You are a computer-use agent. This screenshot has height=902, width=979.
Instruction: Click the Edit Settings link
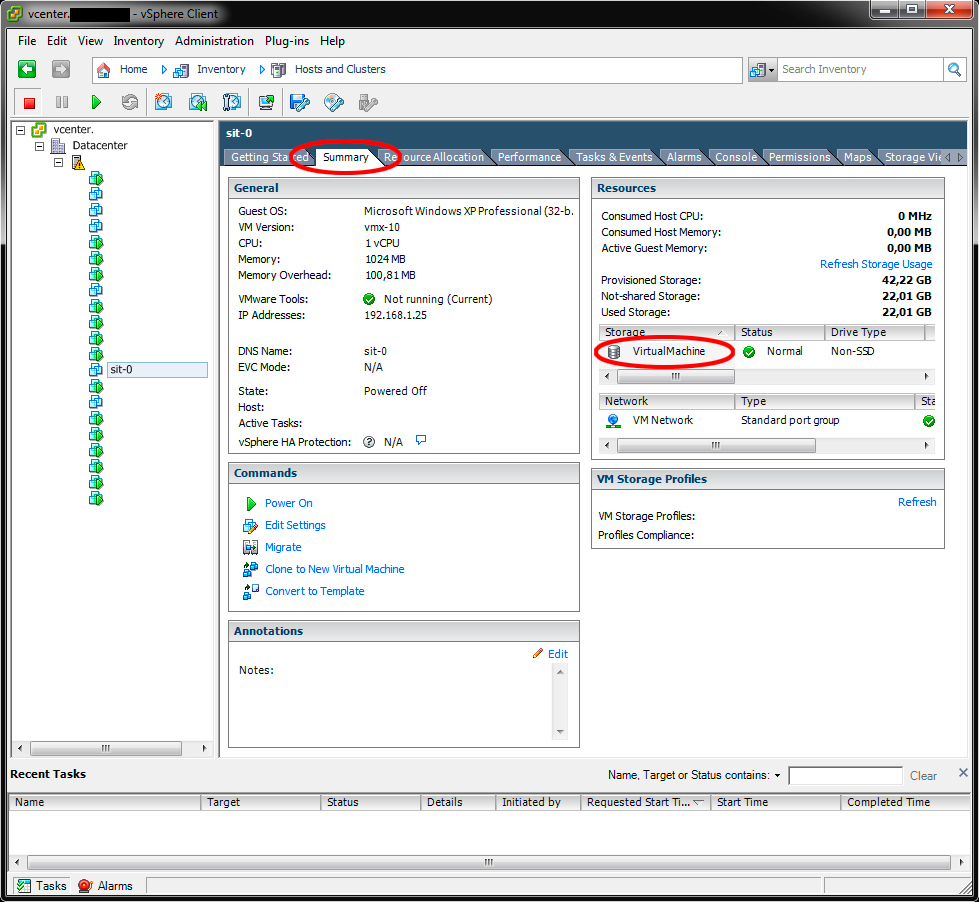pyautogui.click(x=295, y=525)
